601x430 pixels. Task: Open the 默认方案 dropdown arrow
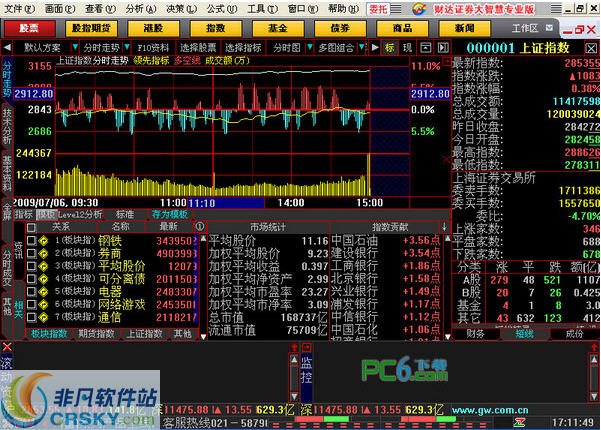click(x=75, y=48)
